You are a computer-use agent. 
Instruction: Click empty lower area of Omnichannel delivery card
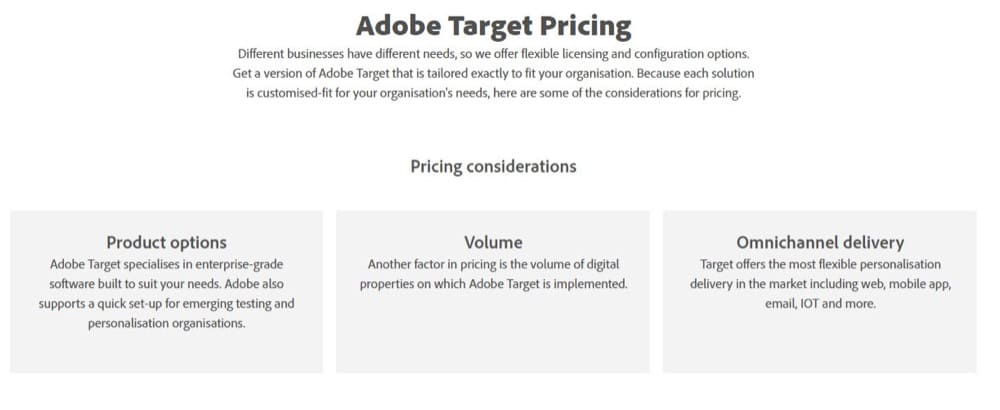[x=820, y=344]
